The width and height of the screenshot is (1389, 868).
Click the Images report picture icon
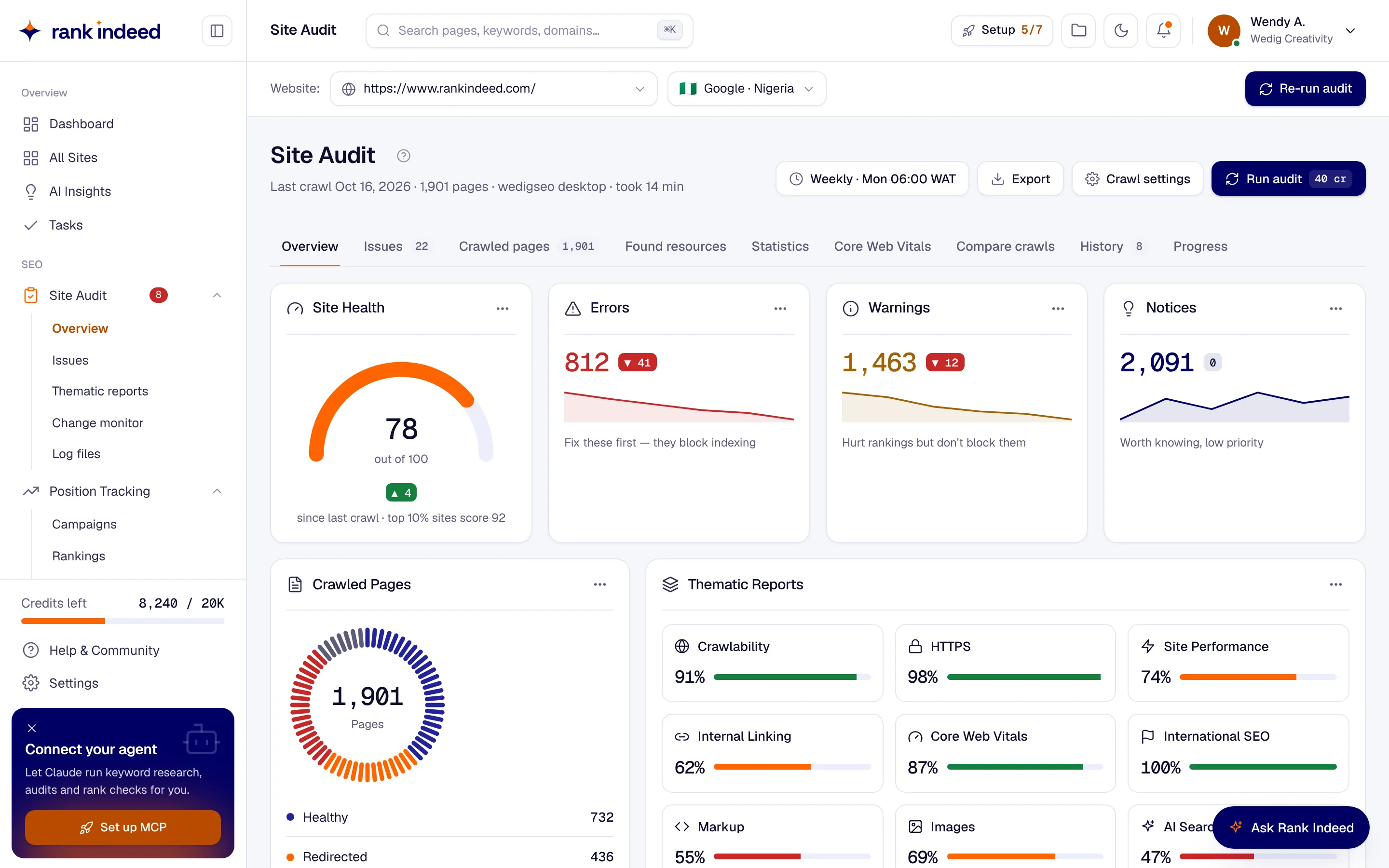pos(915,827)
